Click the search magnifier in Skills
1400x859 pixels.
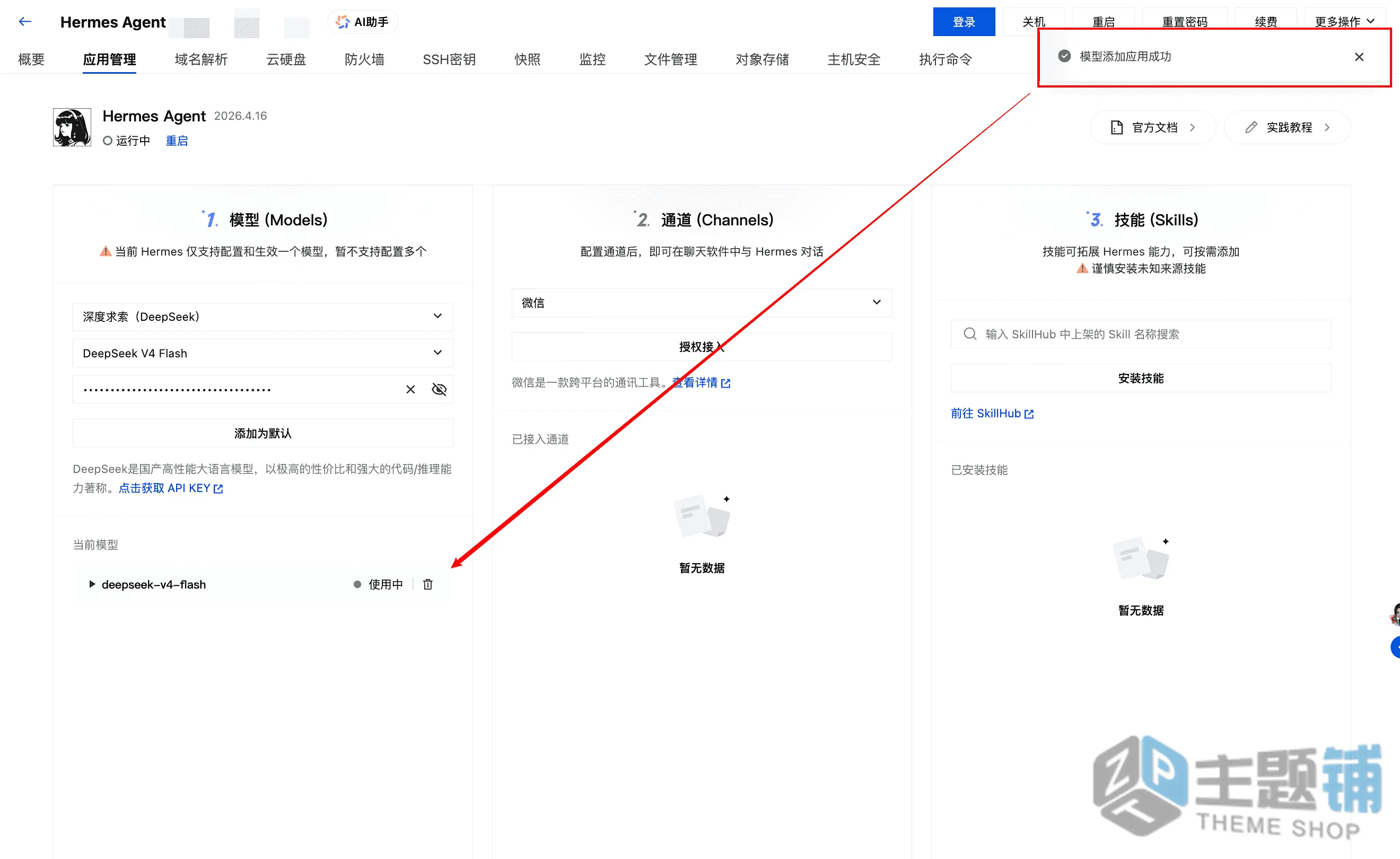click(x=970, y=334)
